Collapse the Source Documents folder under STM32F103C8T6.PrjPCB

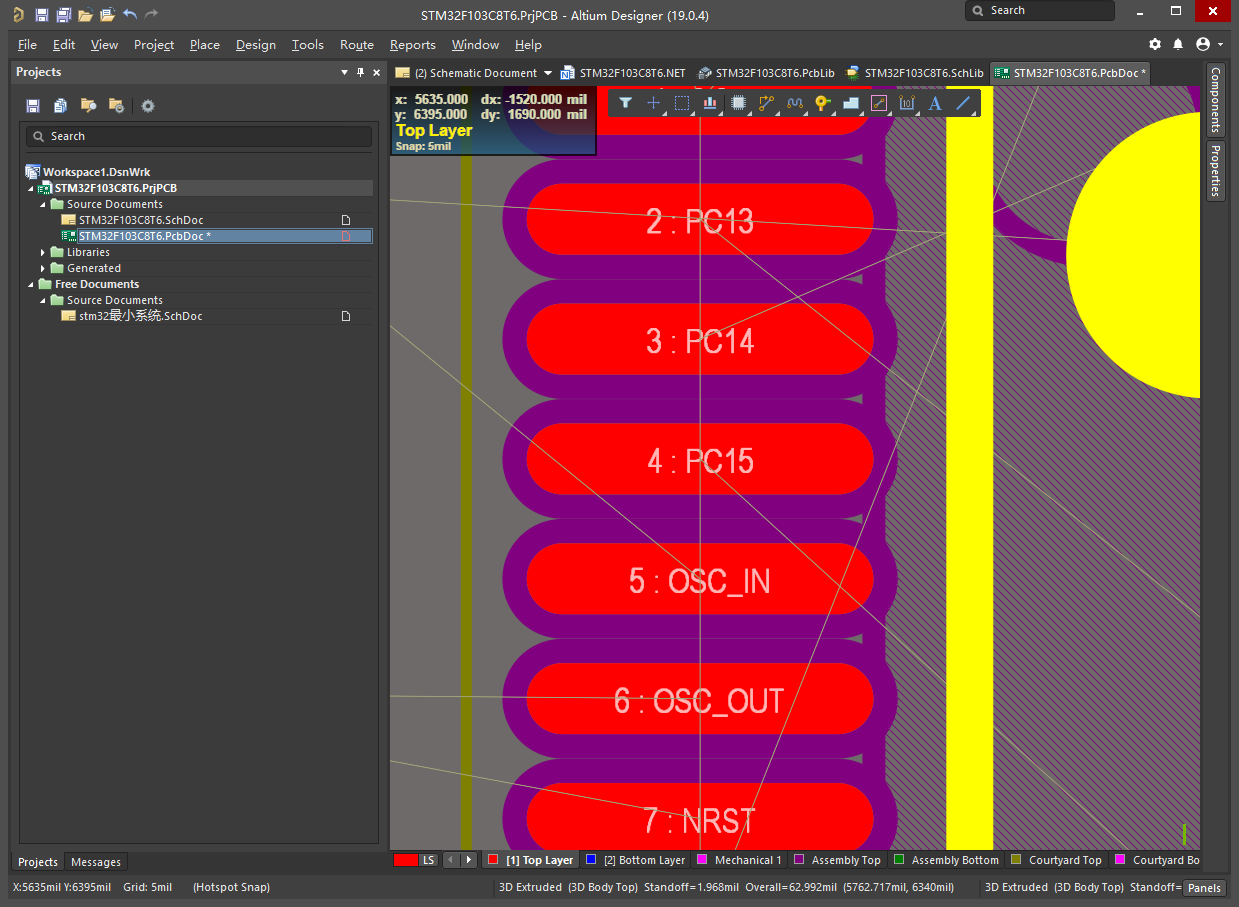pyautogui.click(x=43, y=204)
